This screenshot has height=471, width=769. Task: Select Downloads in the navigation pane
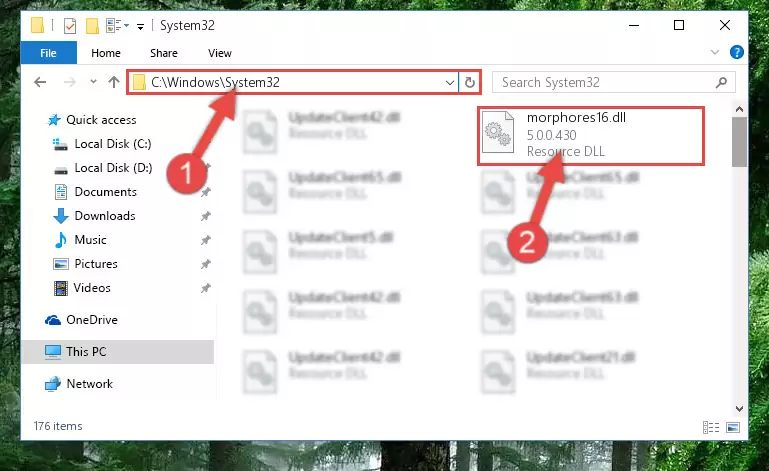(x=105, y=216)
